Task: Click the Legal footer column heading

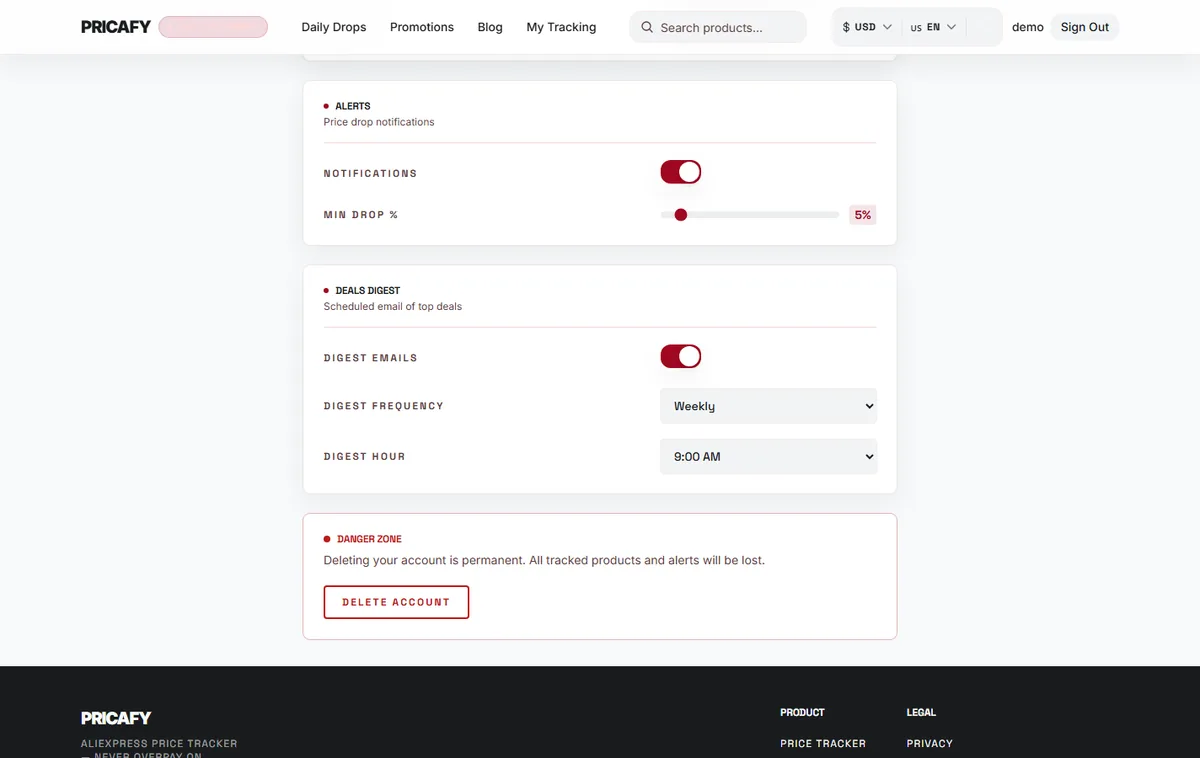Action: 921,713
